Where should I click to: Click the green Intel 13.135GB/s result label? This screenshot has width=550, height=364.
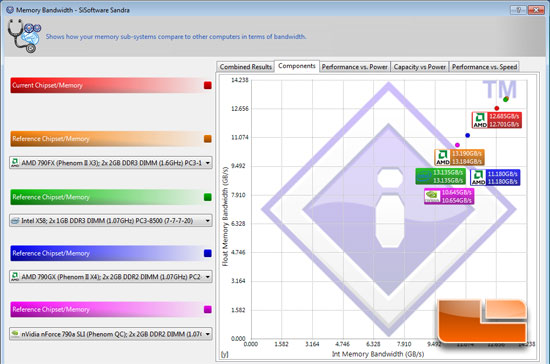(441, 176)
